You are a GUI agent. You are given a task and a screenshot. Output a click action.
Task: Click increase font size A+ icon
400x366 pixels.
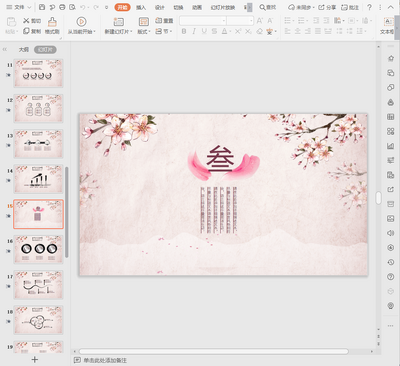click(260, 21)
